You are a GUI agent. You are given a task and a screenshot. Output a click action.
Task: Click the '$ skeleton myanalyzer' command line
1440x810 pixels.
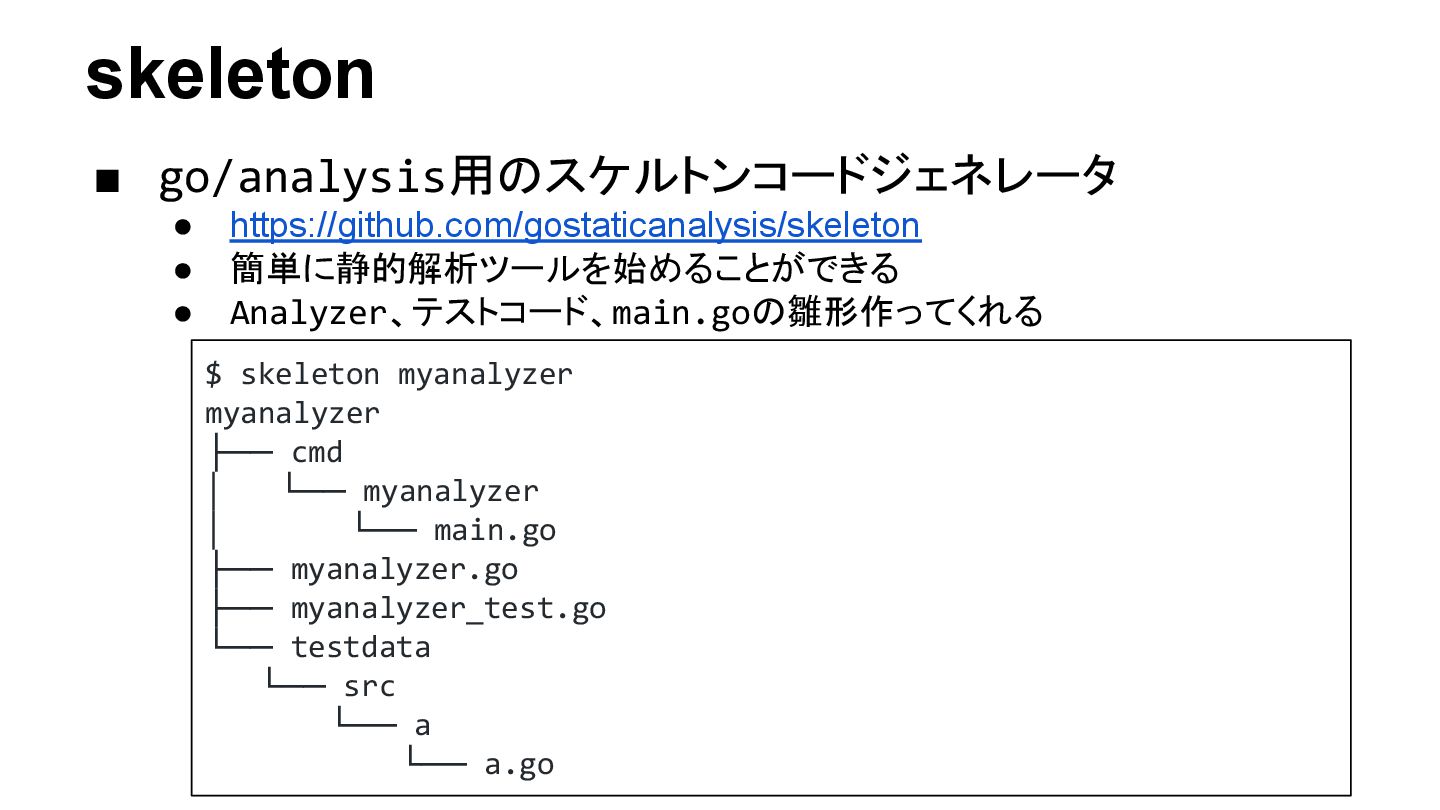coord(389,375)
